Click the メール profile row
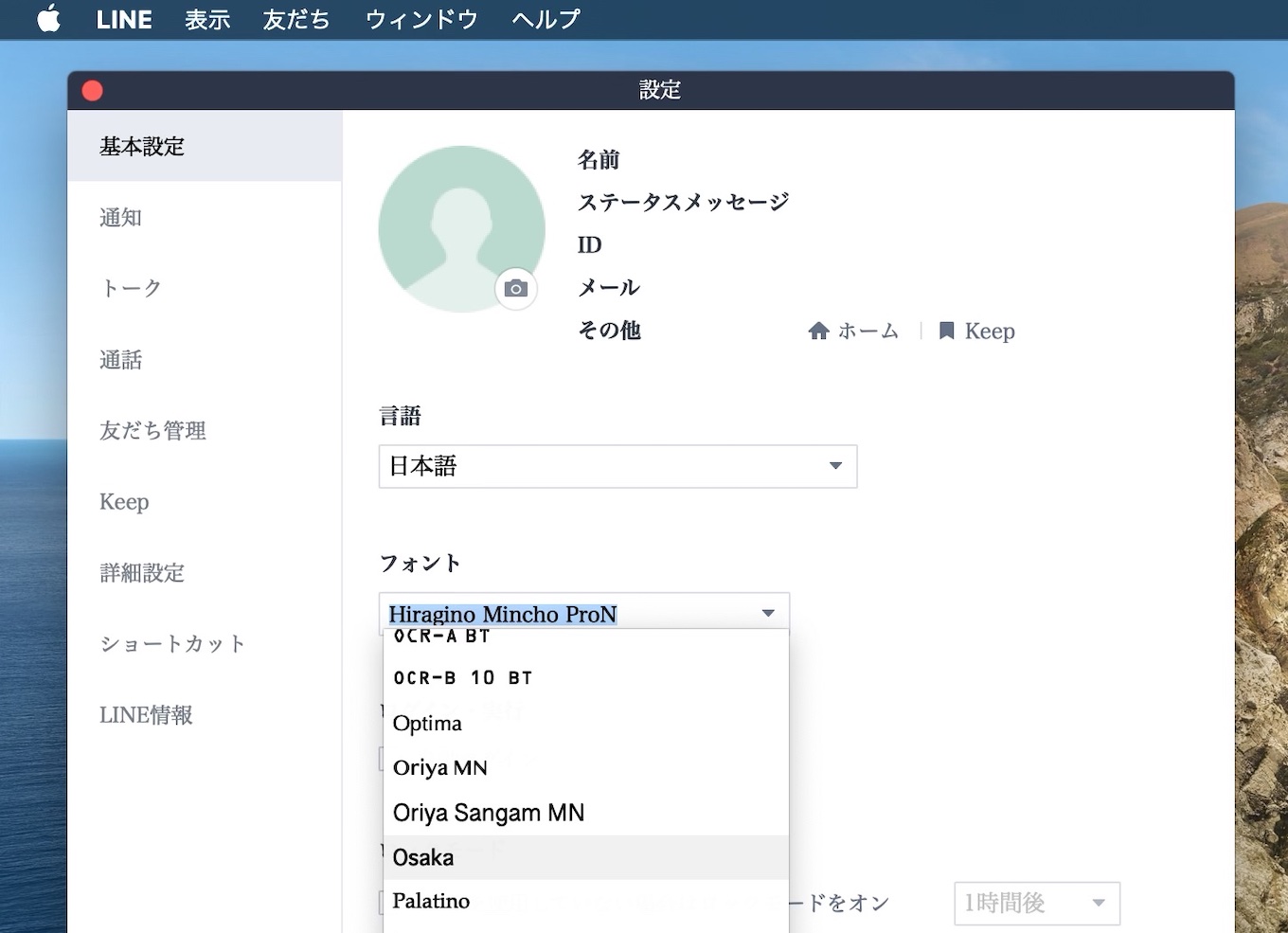This screenshot has width=1288, height=933. click(609, 287)
